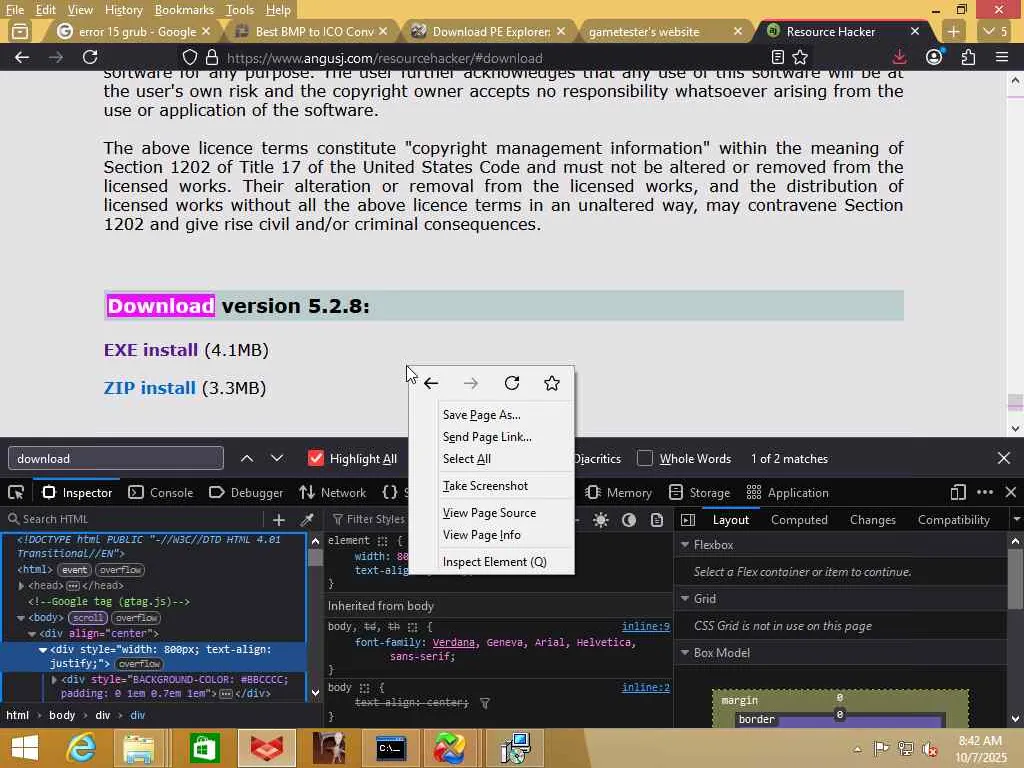Switch to the Console tab

(x=161, y=492)
